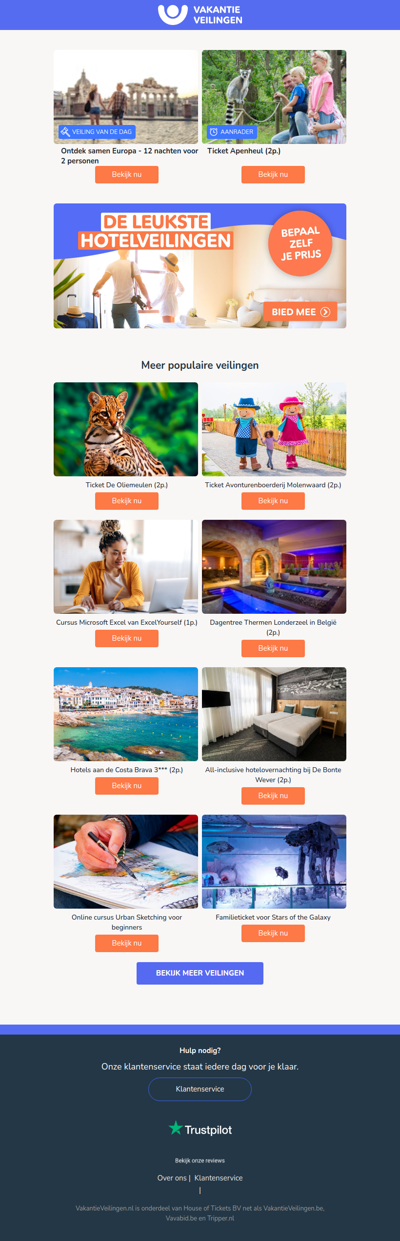
Task: Open the Bied Mee hotel auction button
Action: [301, 312]
